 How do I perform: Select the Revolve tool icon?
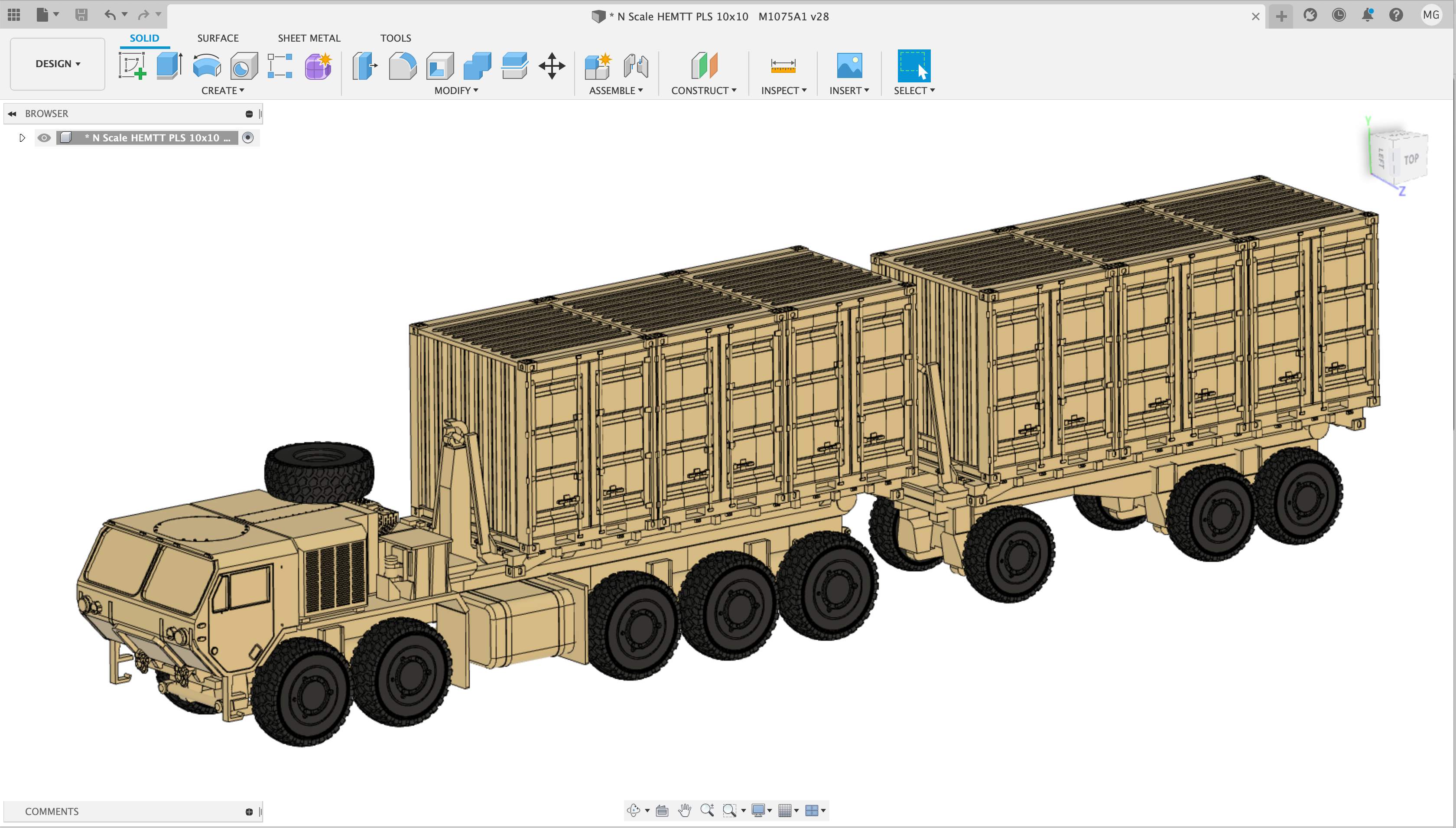pos(206,66)
